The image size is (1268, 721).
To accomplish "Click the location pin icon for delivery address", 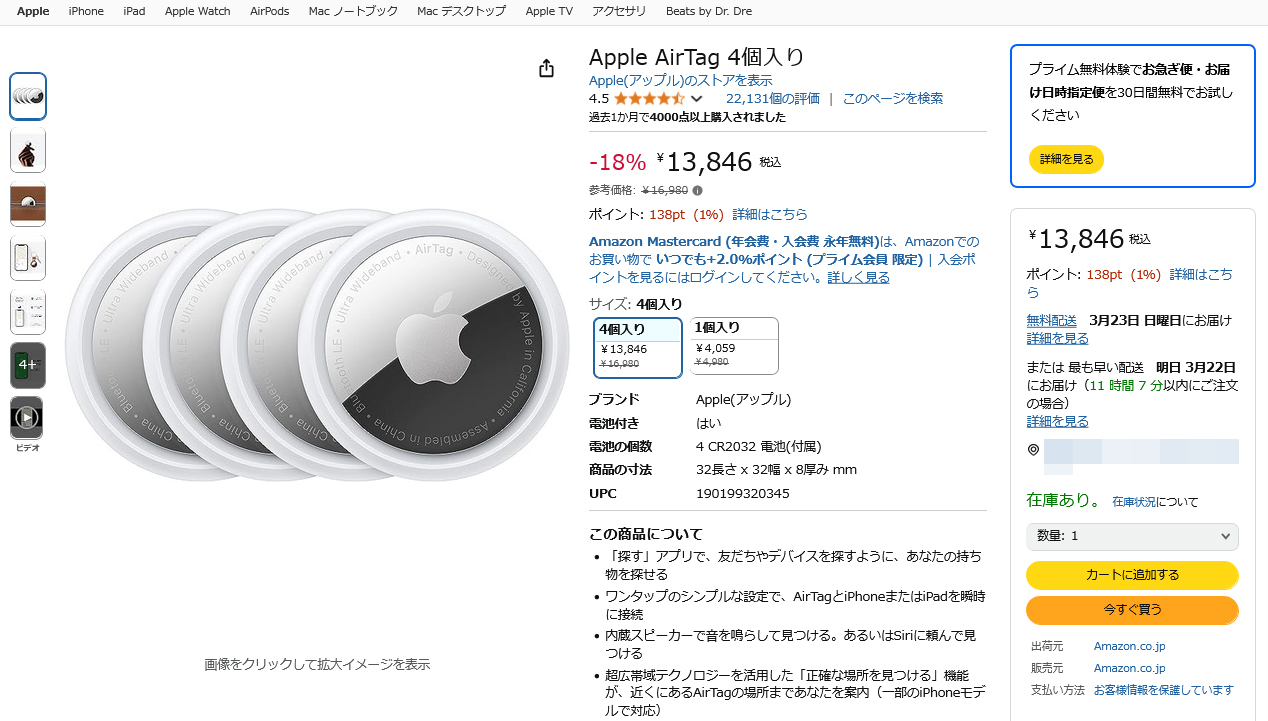I will click(x=1033, y=450).
